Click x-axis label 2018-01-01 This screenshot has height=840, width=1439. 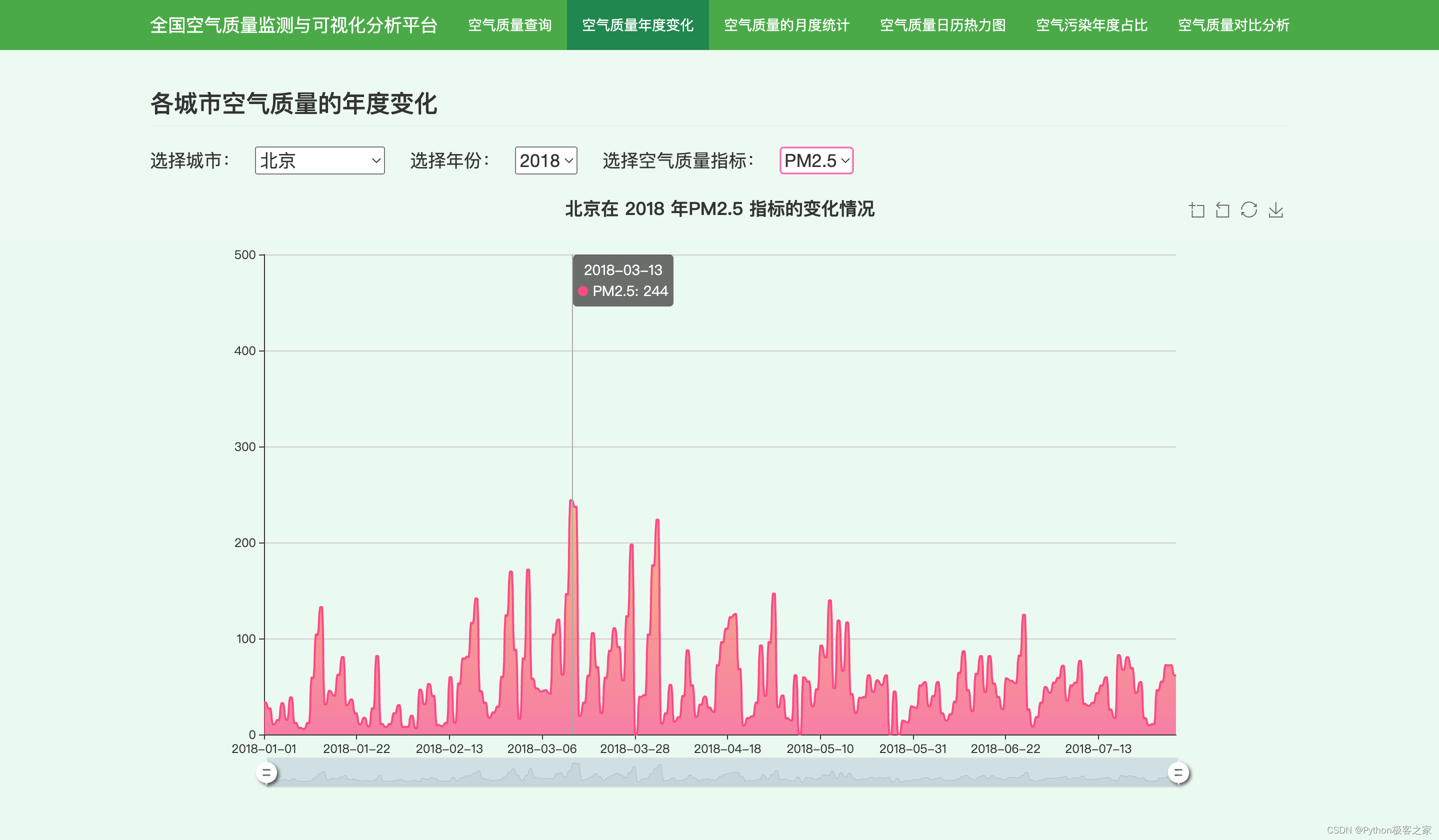264,748
